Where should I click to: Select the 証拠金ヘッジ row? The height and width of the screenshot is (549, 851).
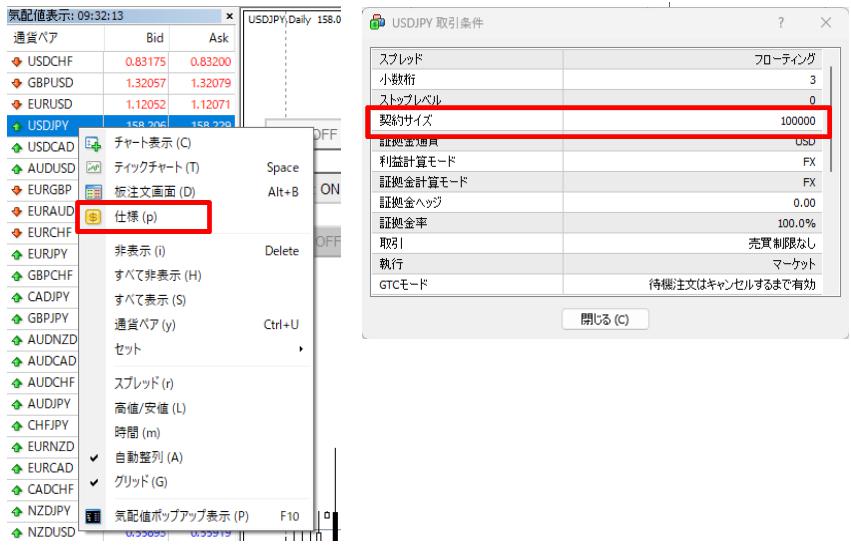click(x=596, y=203)
